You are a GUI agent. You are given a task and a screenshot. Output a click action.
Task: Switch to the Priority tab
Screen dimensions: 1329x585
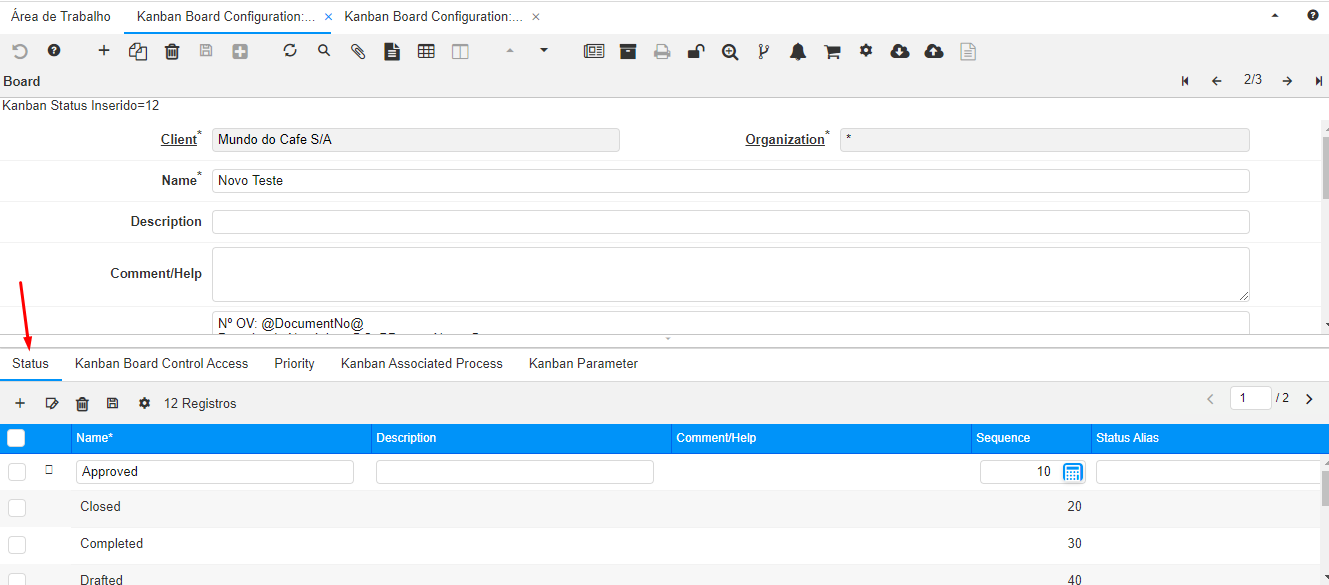click(x=294, y=364)
